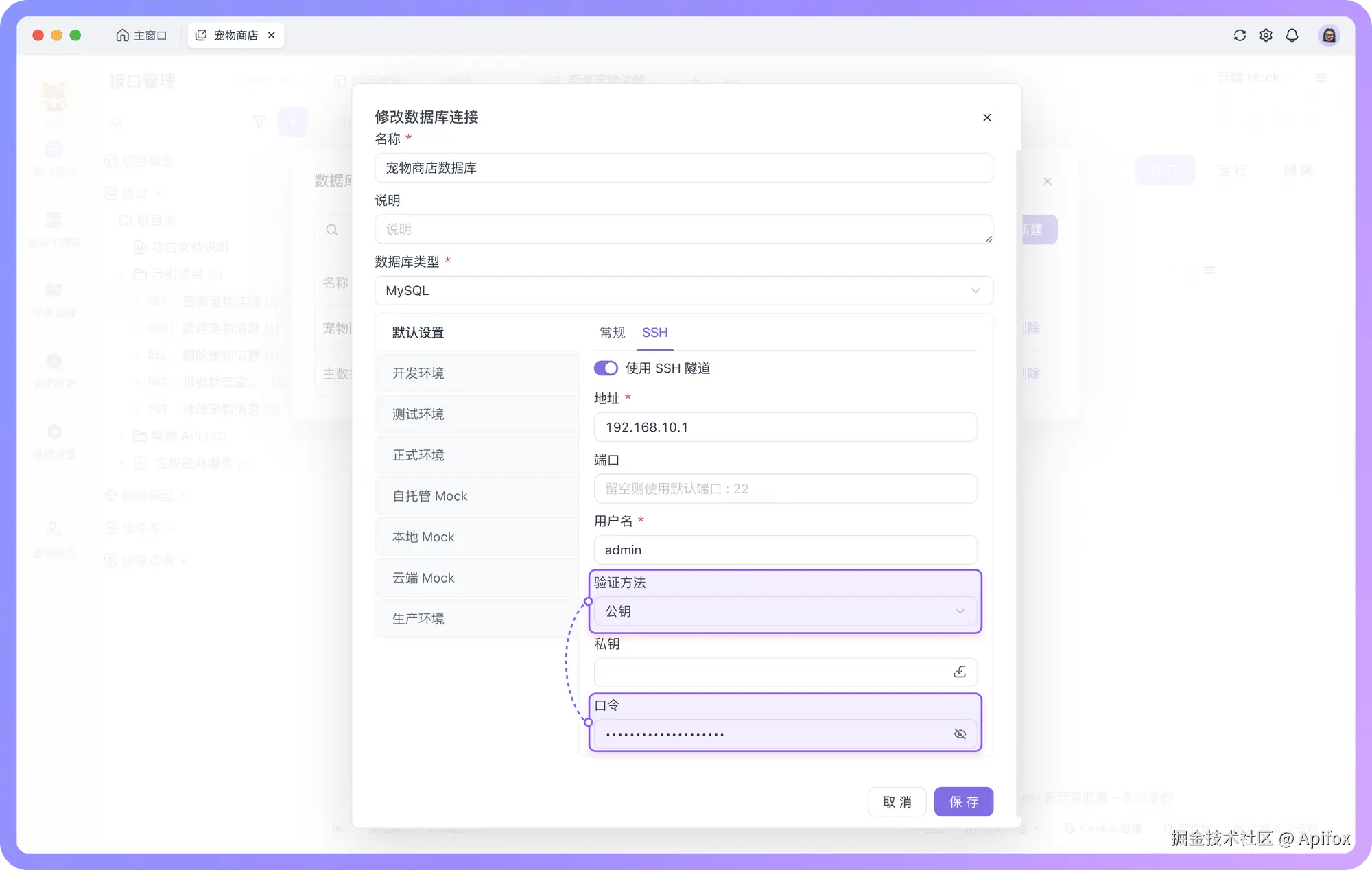Show the 口令 password using the eye icon
The image size is (1372, 870).
coord(960,733)
